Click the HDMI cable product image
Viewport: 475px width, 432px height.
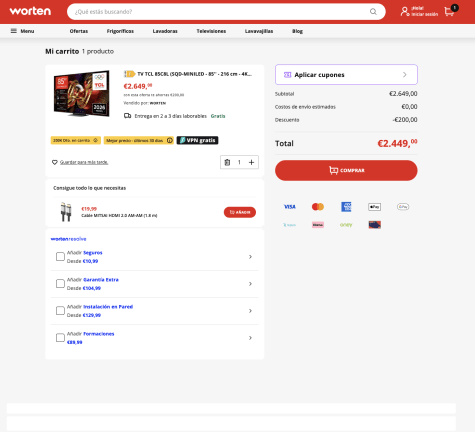[66, 212]
